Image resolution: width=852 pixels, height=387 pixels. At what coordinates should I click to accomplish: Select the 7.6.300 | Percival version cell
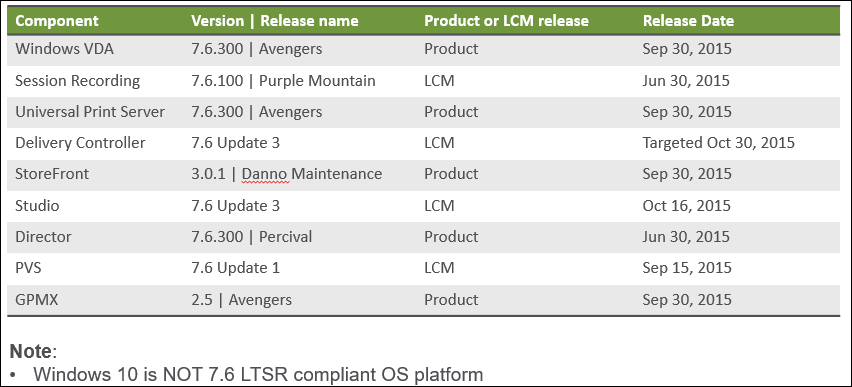point(252,237)
